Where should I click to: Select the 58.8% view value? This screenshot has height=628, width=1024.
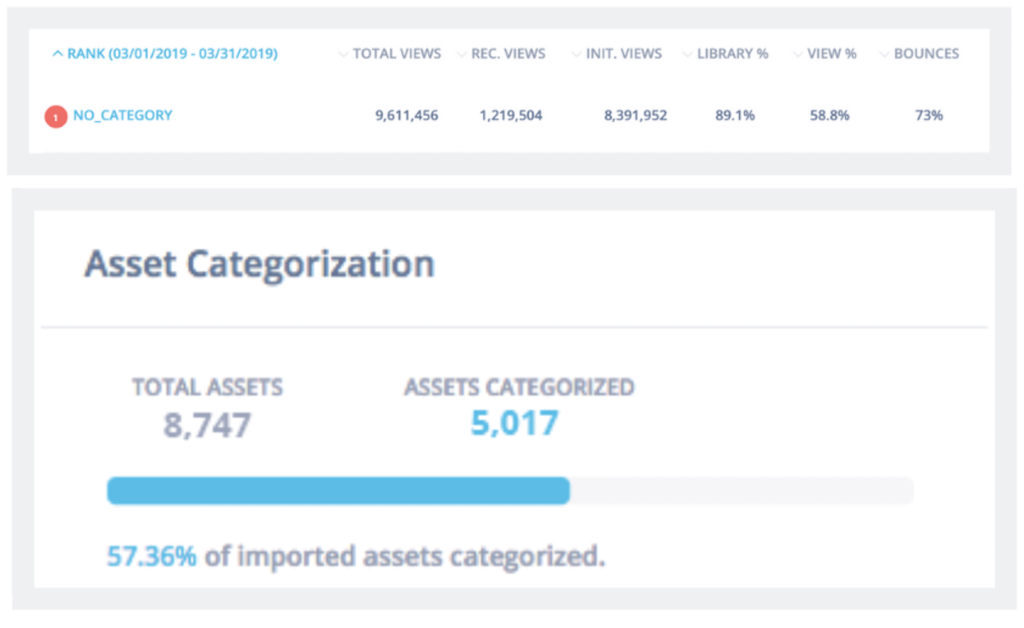coord(829,116)
